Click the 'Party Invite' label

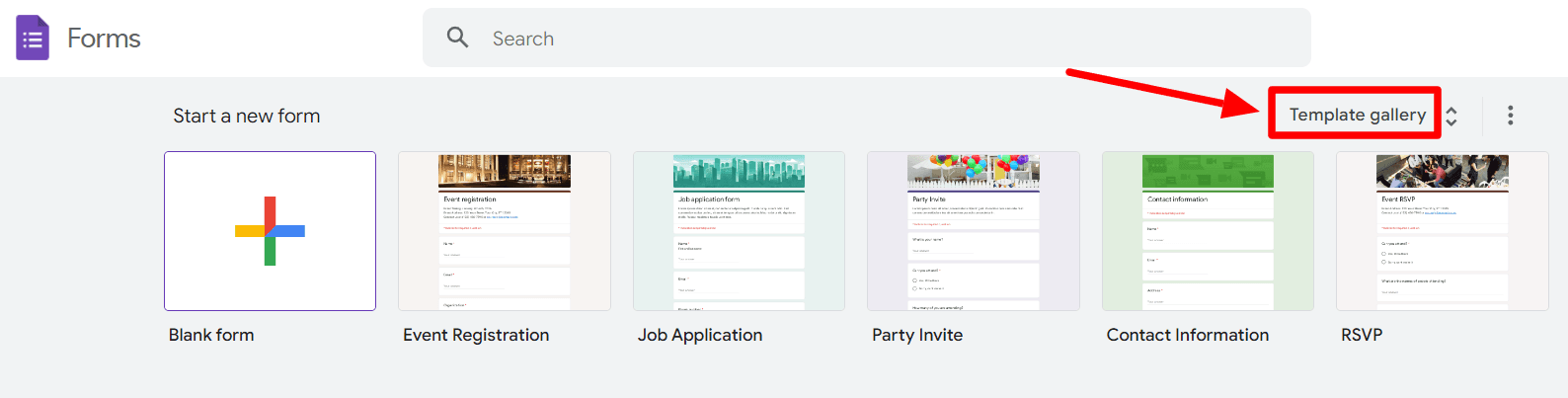coord(917,335)
